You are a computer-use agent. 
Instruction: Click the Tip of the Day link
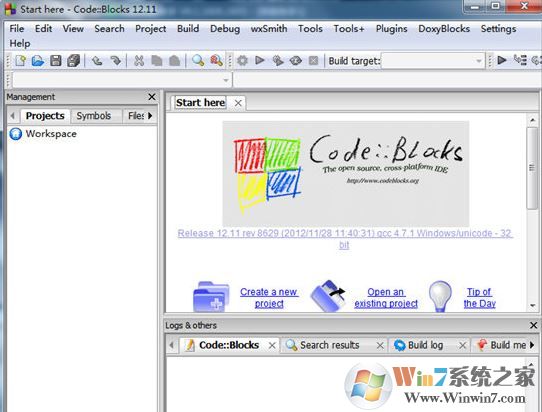pyautogui.click(x=479, y=298)
